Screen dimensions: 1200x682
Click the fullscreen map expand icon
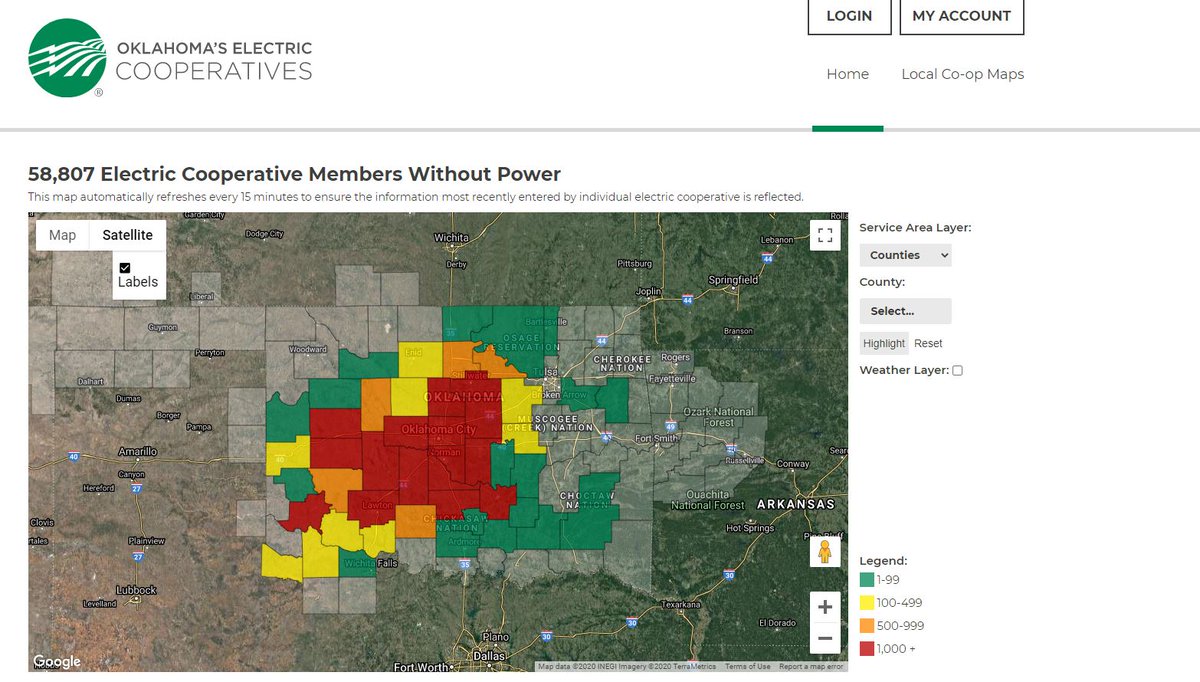pos(825,234)
